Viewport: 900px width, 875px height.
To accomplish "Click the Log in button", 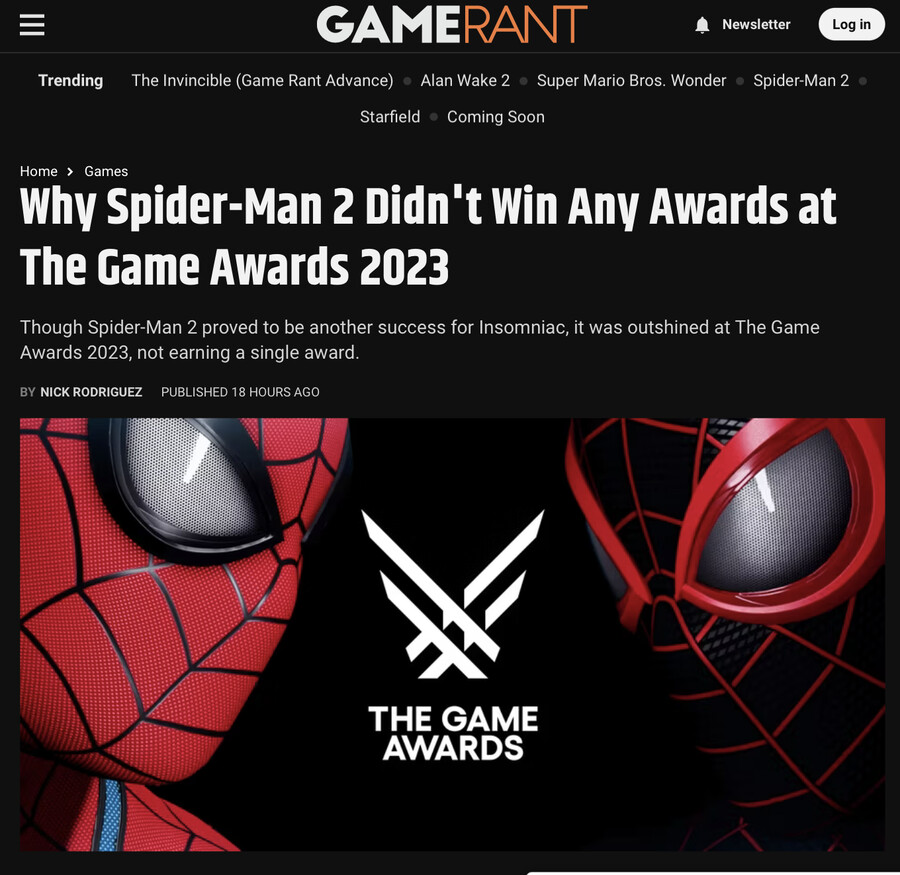I will click(x=851, y=25).
